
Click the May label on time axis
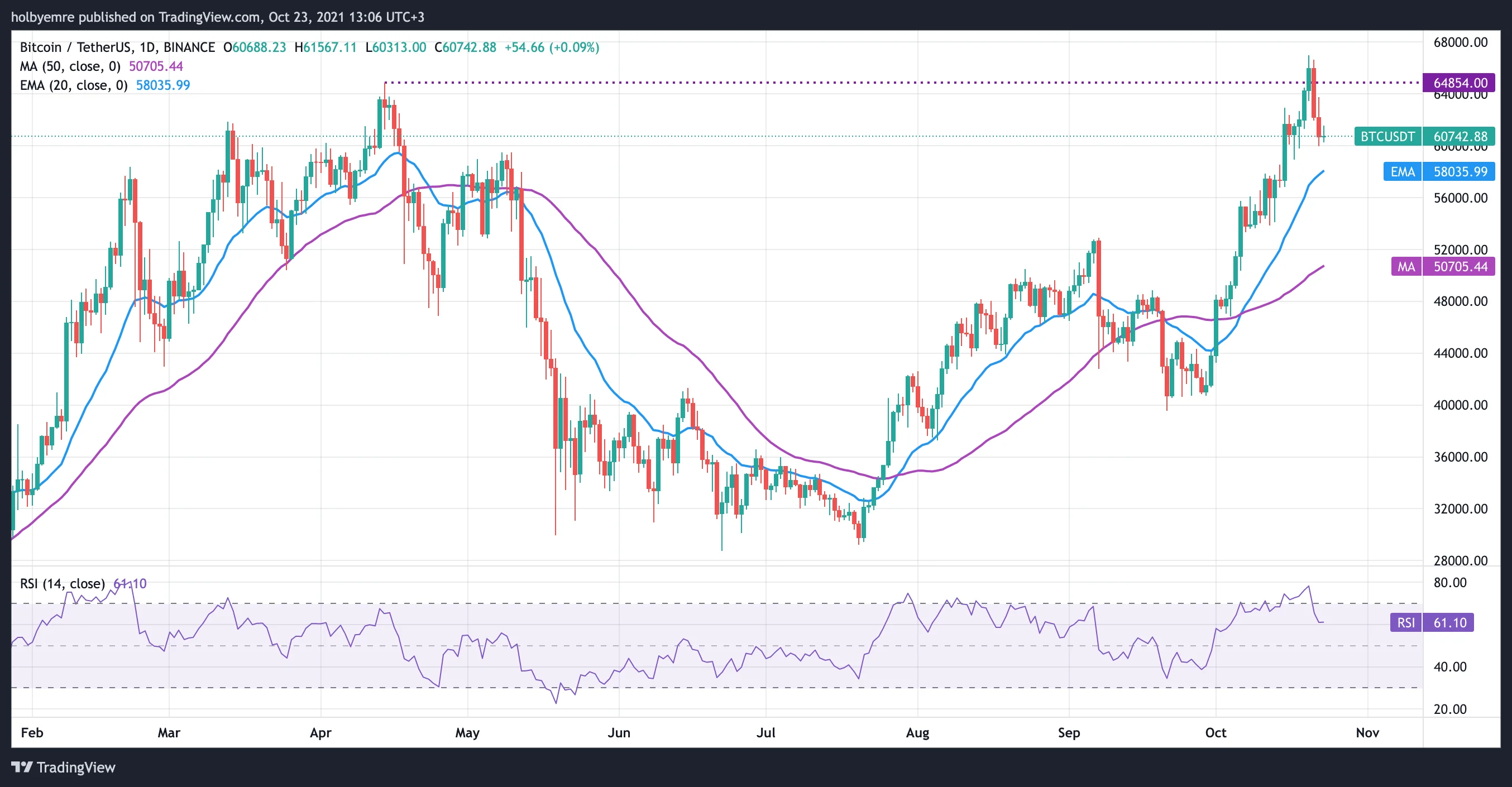click(x=467, y=732)
